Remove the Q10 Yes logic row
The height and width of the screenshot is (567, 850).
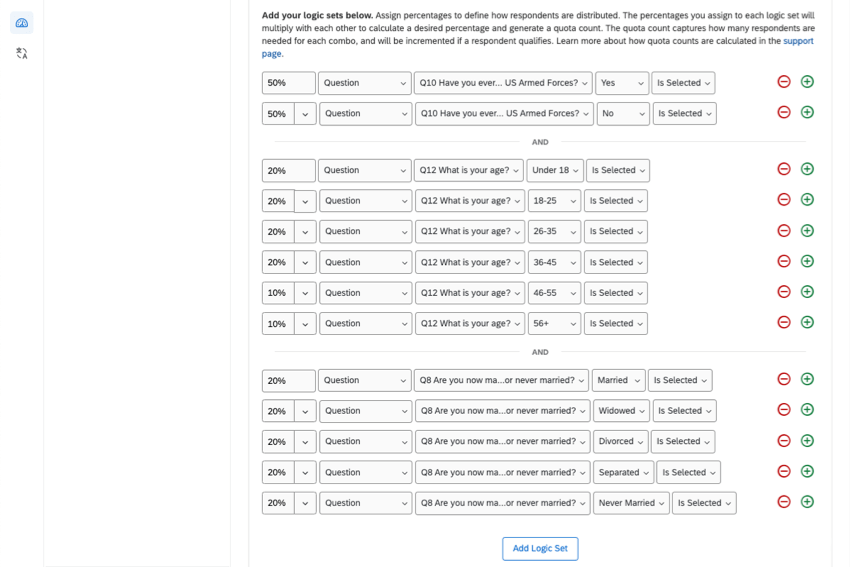click(784, 82)
